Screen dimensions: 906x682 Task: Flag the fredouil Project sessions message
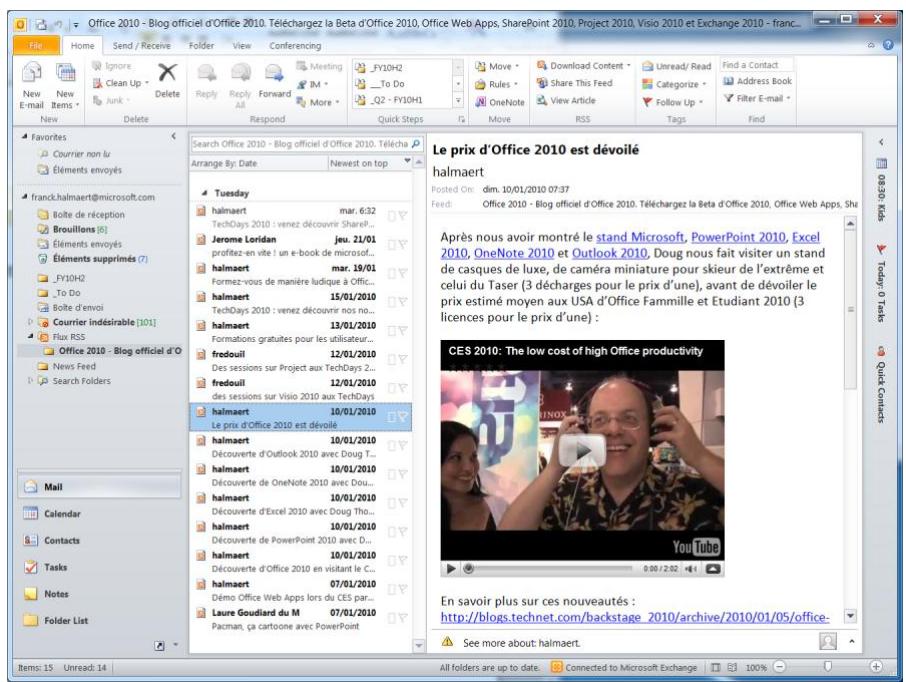[403, 359]
